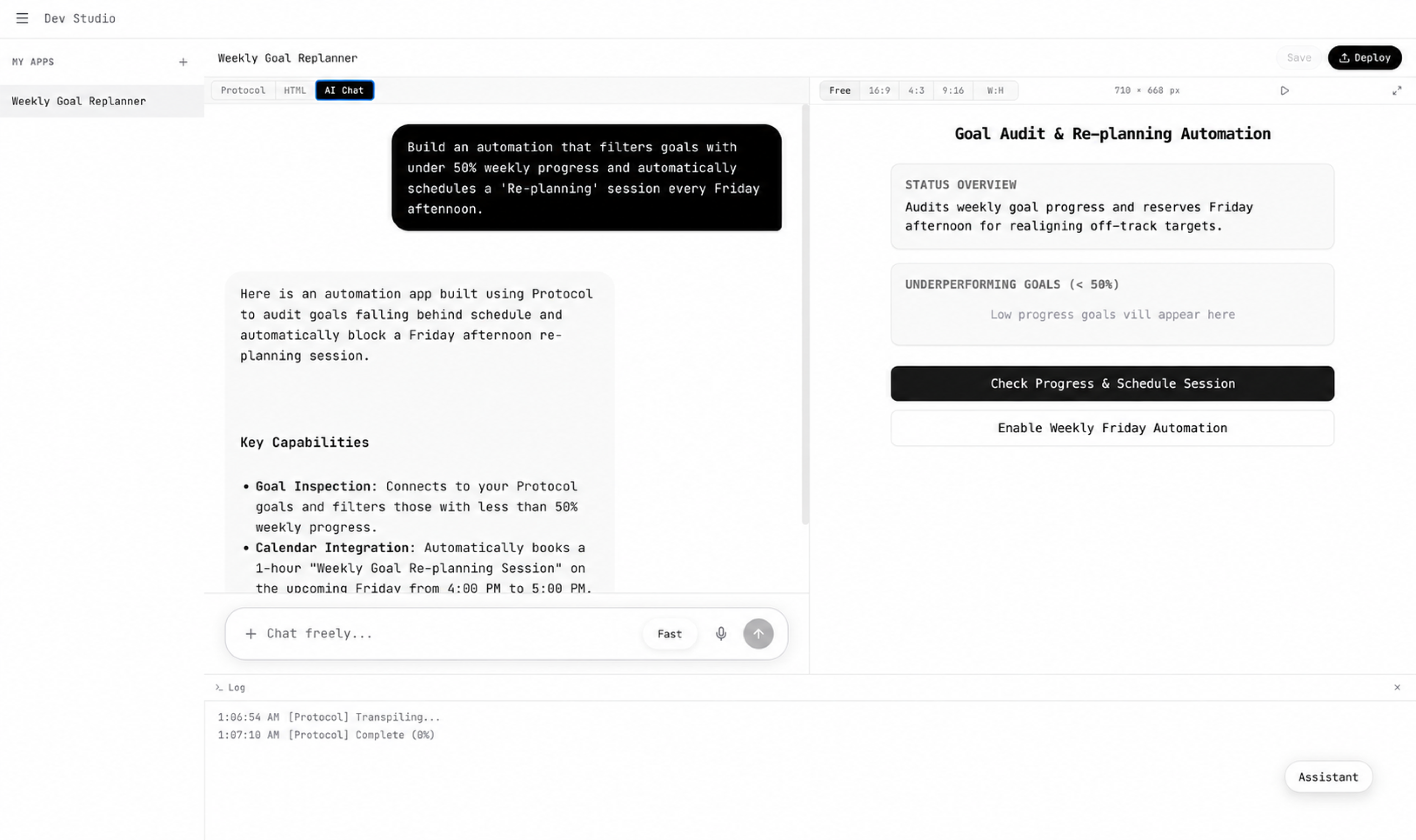The width and height of the screenshot is (1416, 840).
Task: Enable Weekly Friday Automation
Action: point(1112,429)
